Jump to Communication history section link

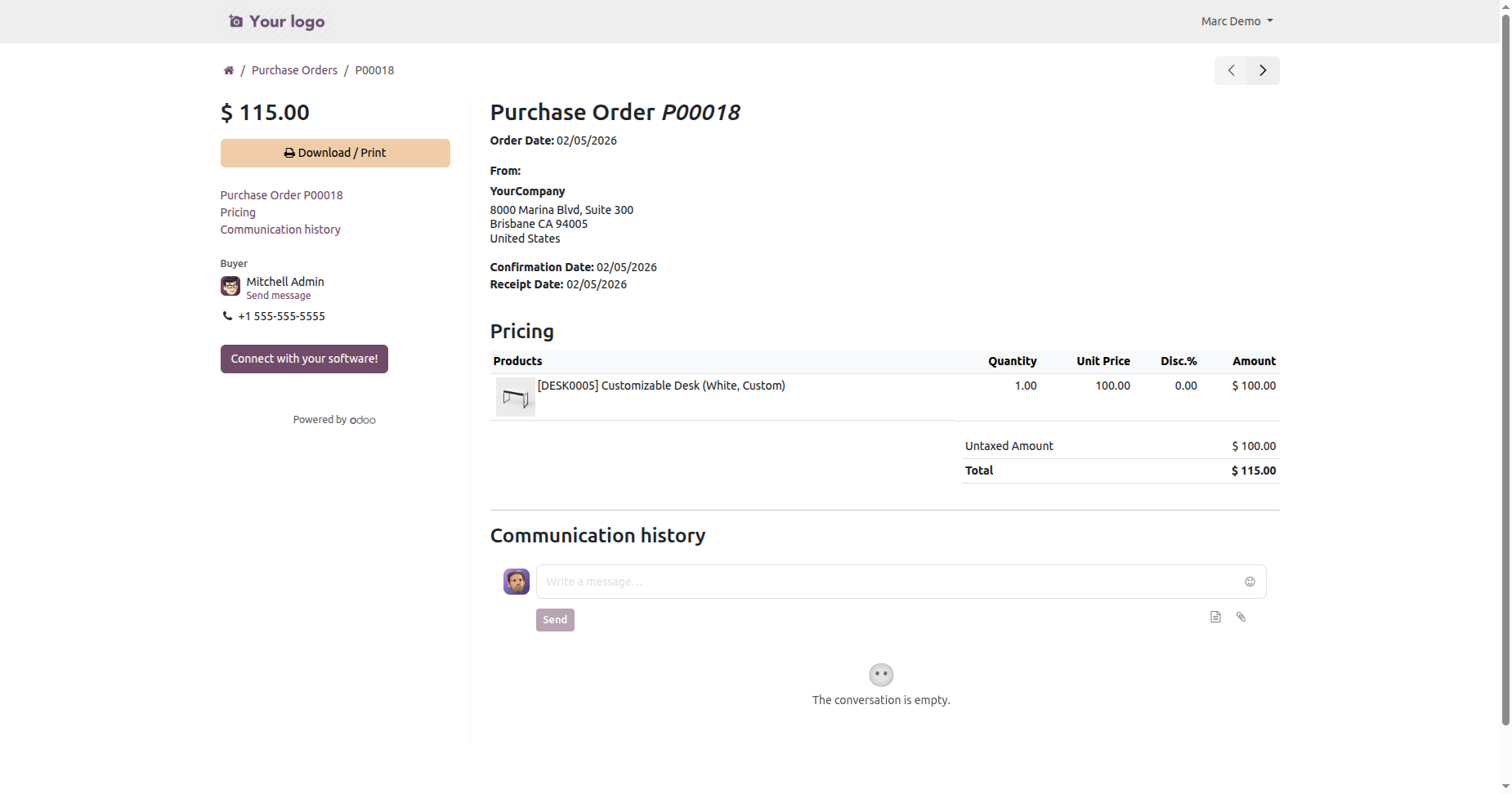(280, 230)
